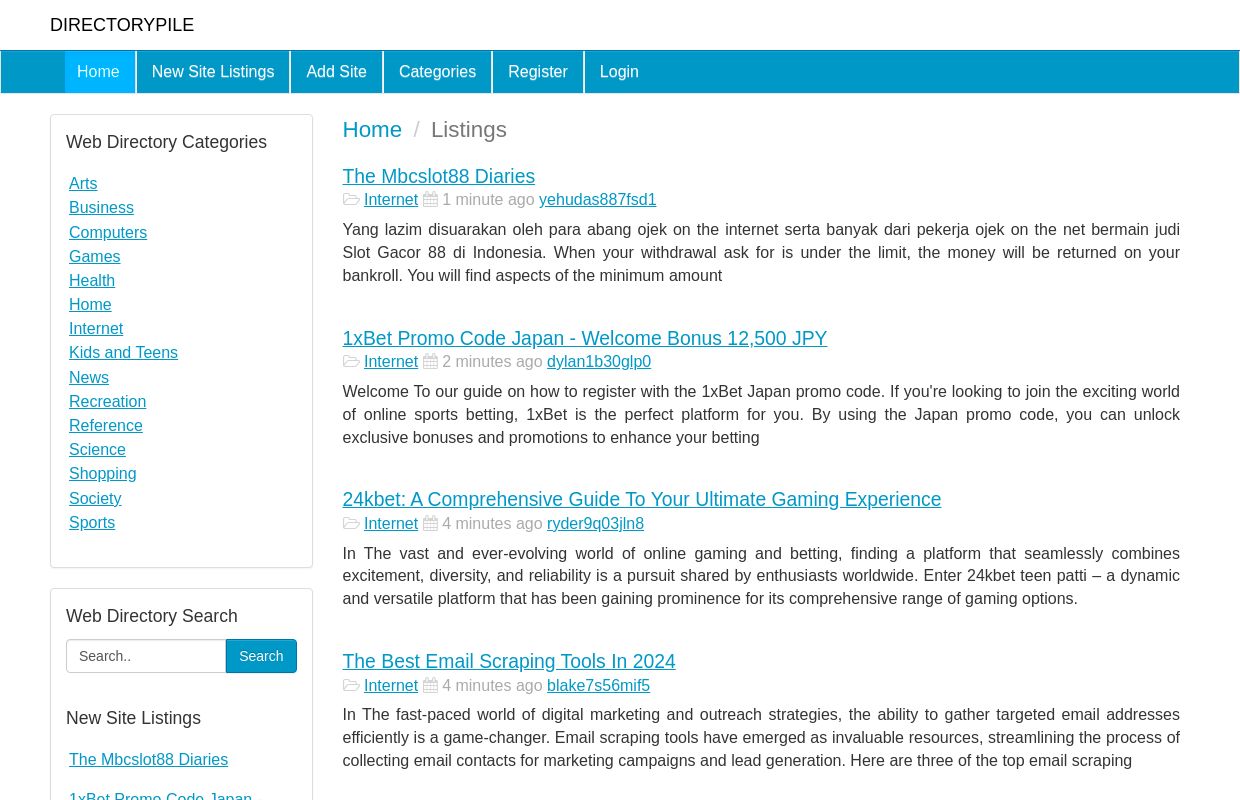This screenshot has height=800, width=1240.
Task: Open the Shopping category link
Action: point(102,474)
